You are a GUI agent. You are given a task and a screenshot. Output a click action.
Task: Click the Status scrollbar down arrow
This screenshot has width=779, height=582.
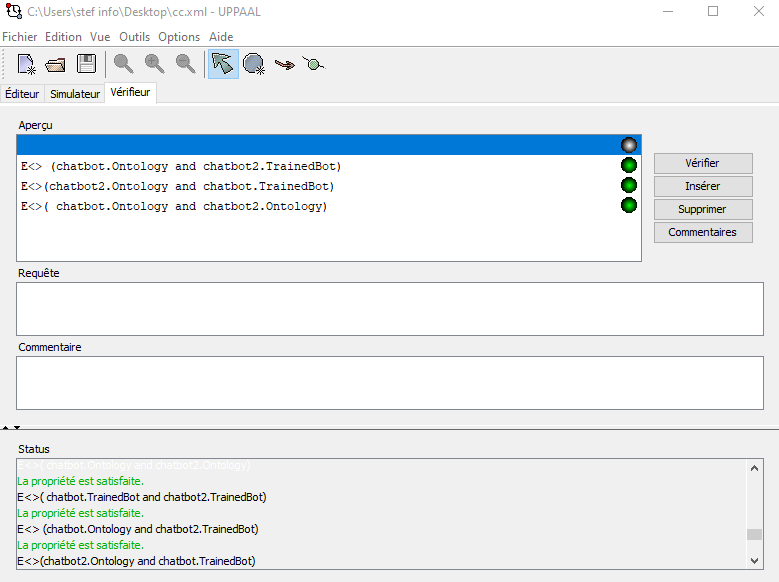point(754,561)
